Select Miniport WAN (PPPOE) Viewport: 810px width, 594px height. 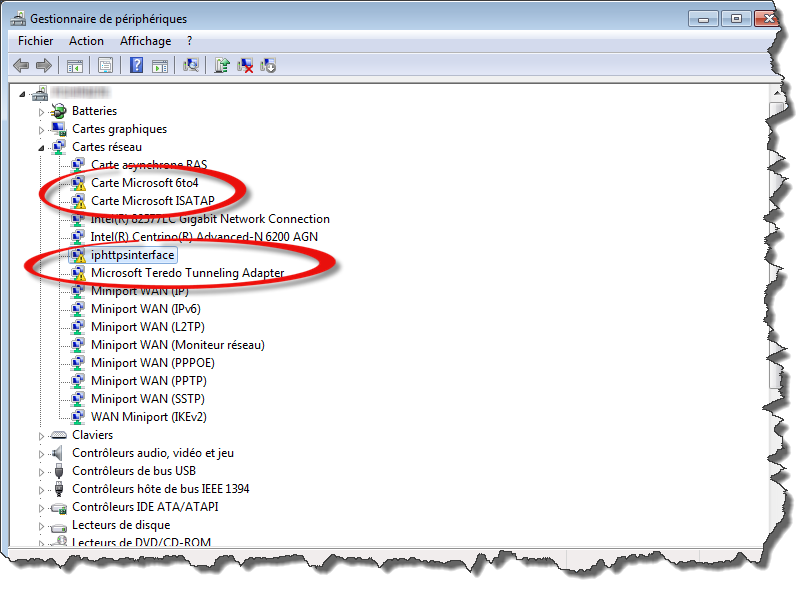click(153, 363)
